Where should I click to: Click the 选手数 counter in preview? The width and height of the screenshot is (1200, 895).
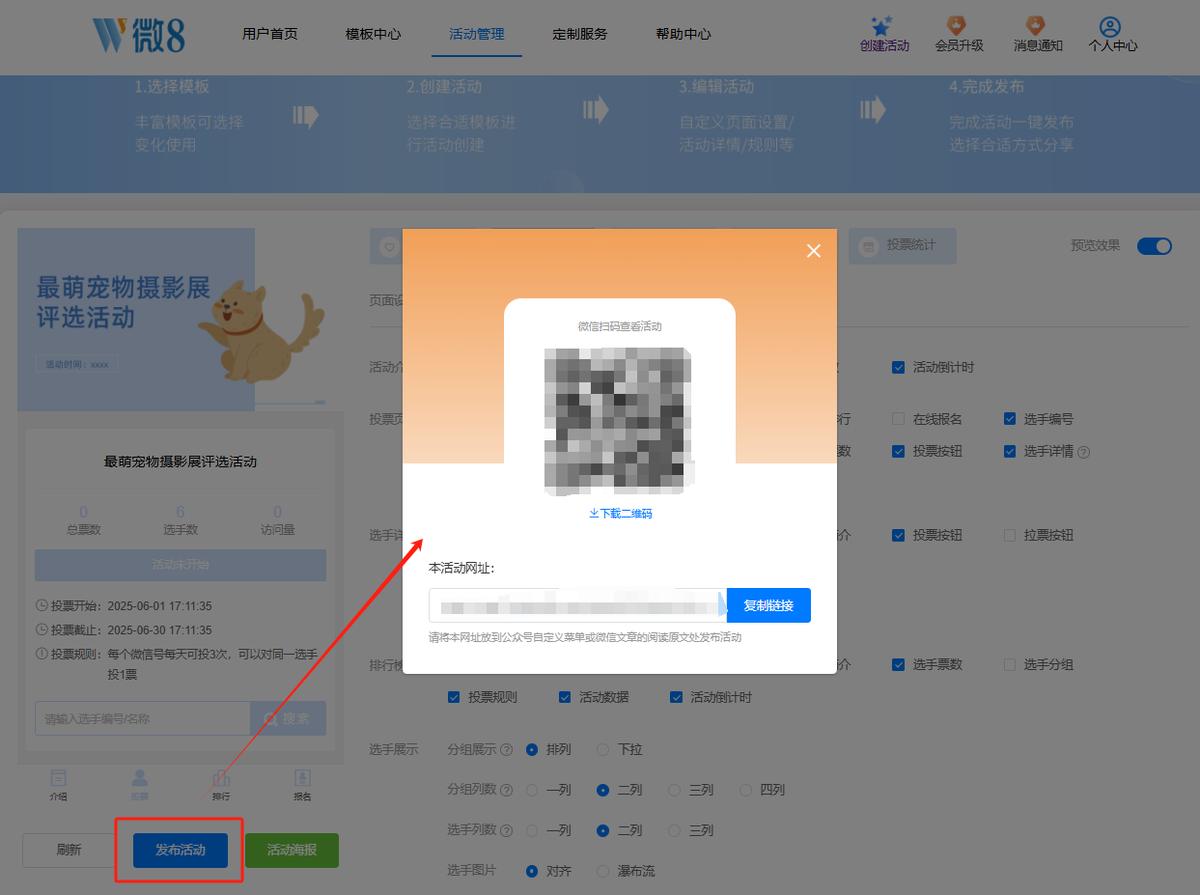point(181,520)
